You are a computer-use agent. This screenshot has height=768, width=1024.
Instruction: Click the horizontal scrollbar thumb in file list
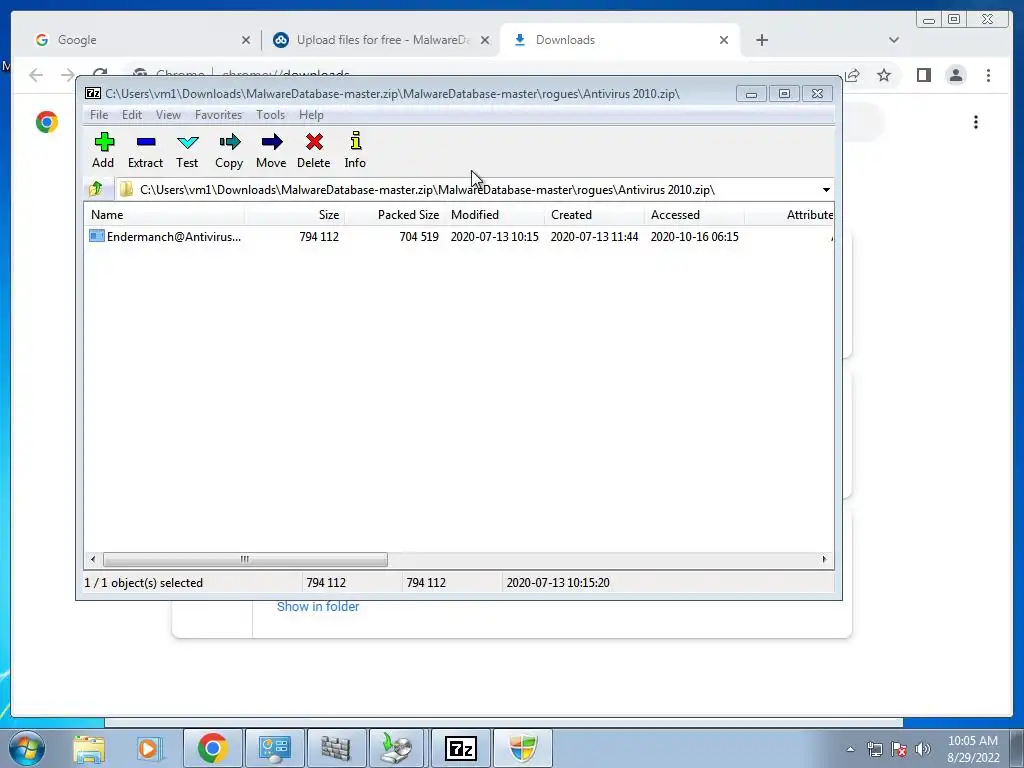245,559
